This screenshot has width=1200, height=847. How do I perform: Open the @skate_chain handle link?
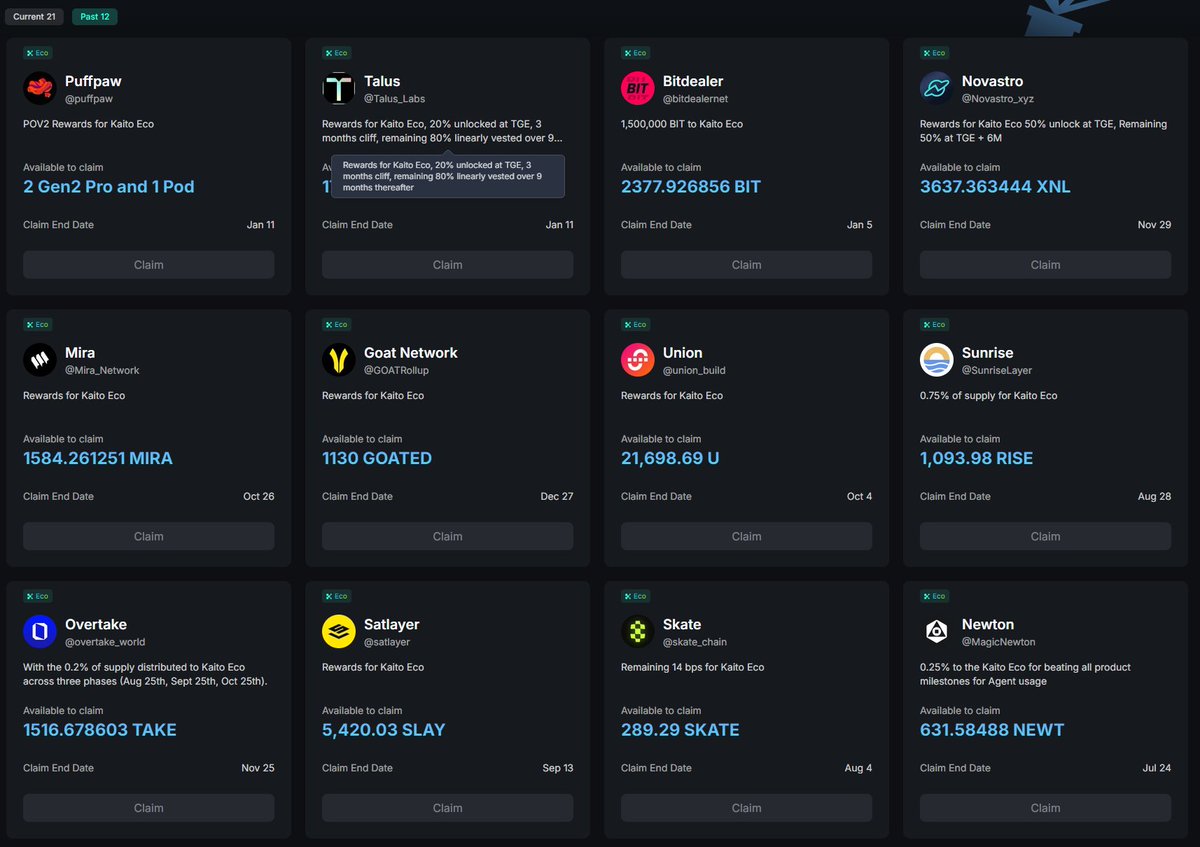(695, 642)
